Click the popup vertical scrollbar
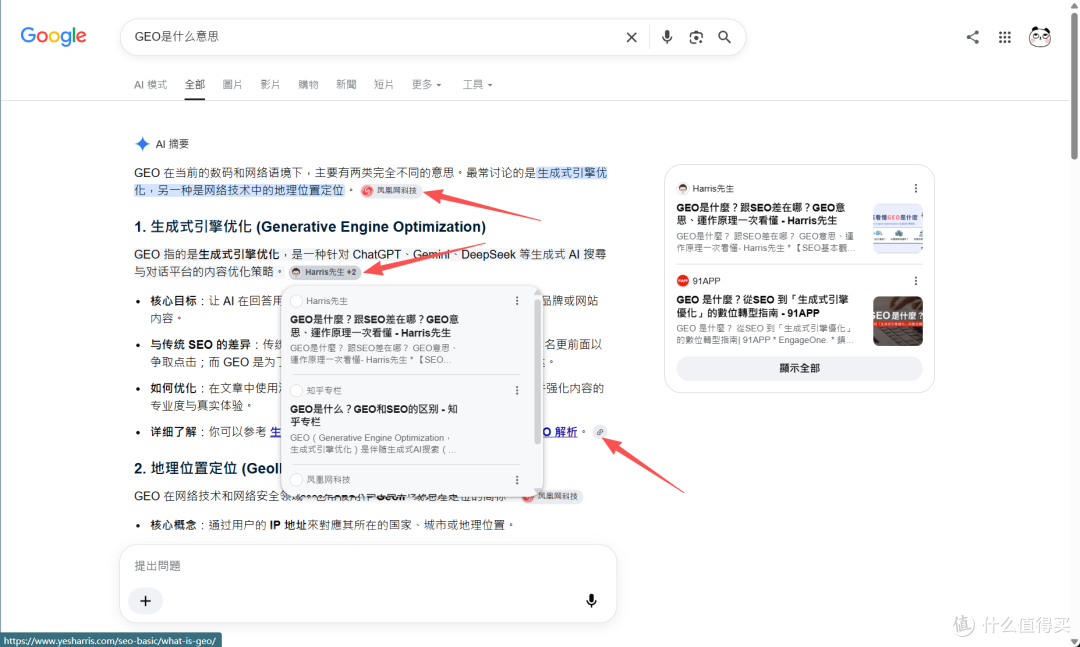 pos(538,372)
